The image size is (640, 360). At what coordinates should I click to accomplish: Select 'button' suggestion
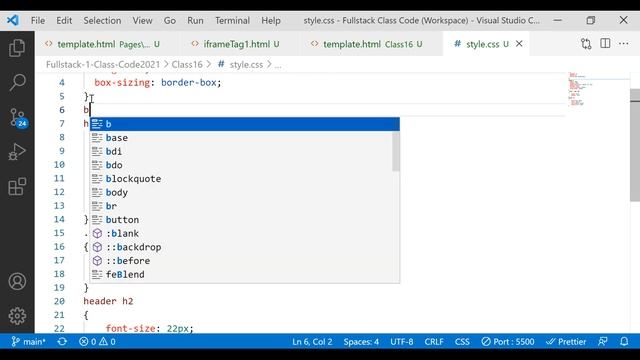tap(244, 220)
